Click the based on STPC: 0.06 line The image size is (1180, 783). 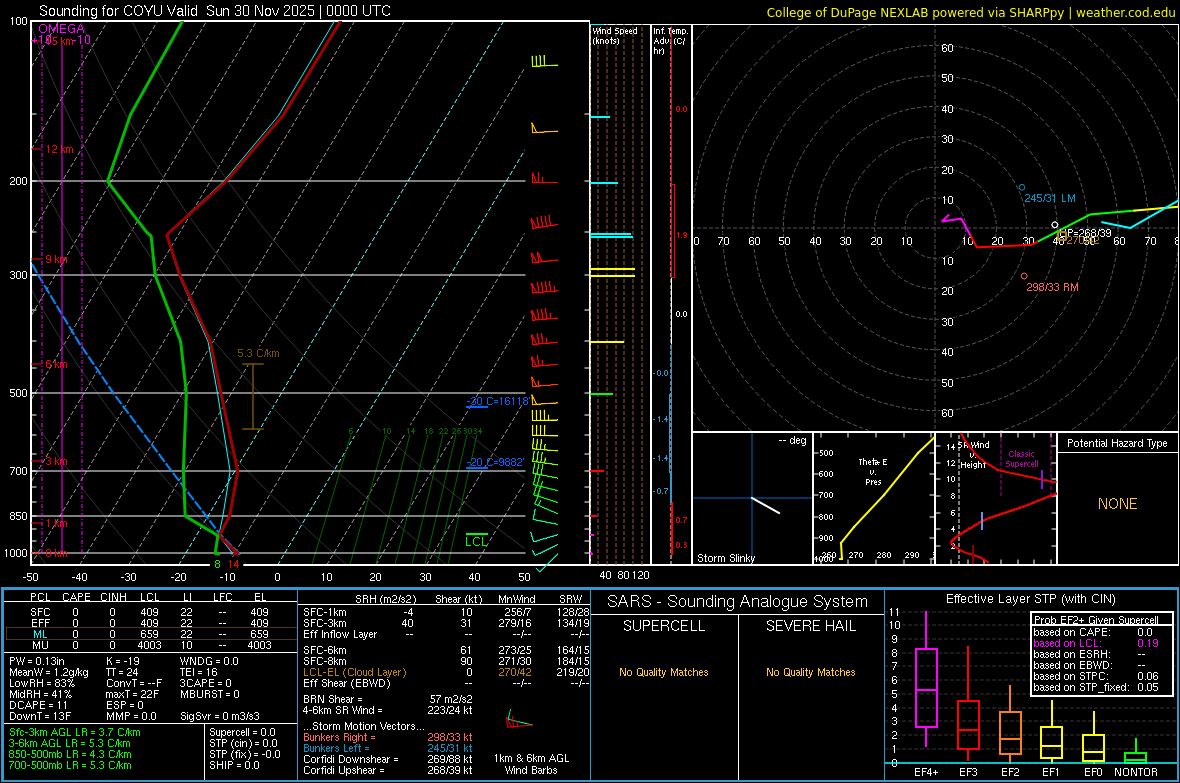[1096, 676]
